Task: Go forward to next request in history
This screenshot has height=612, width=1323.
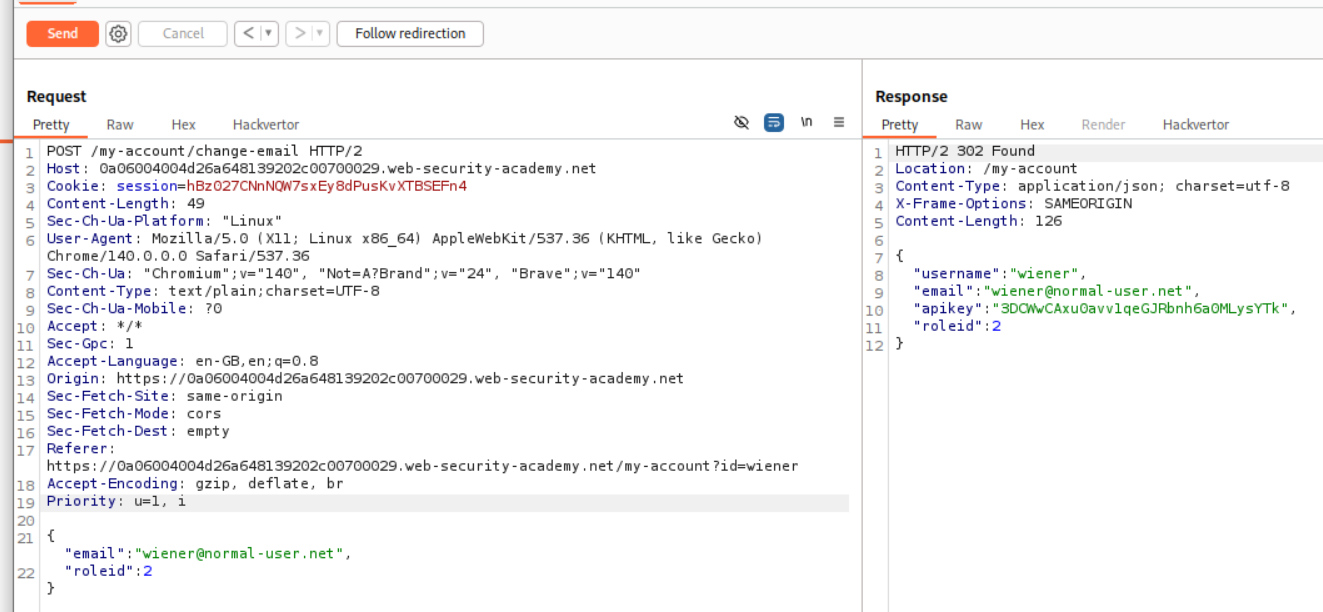Action: 299,34
